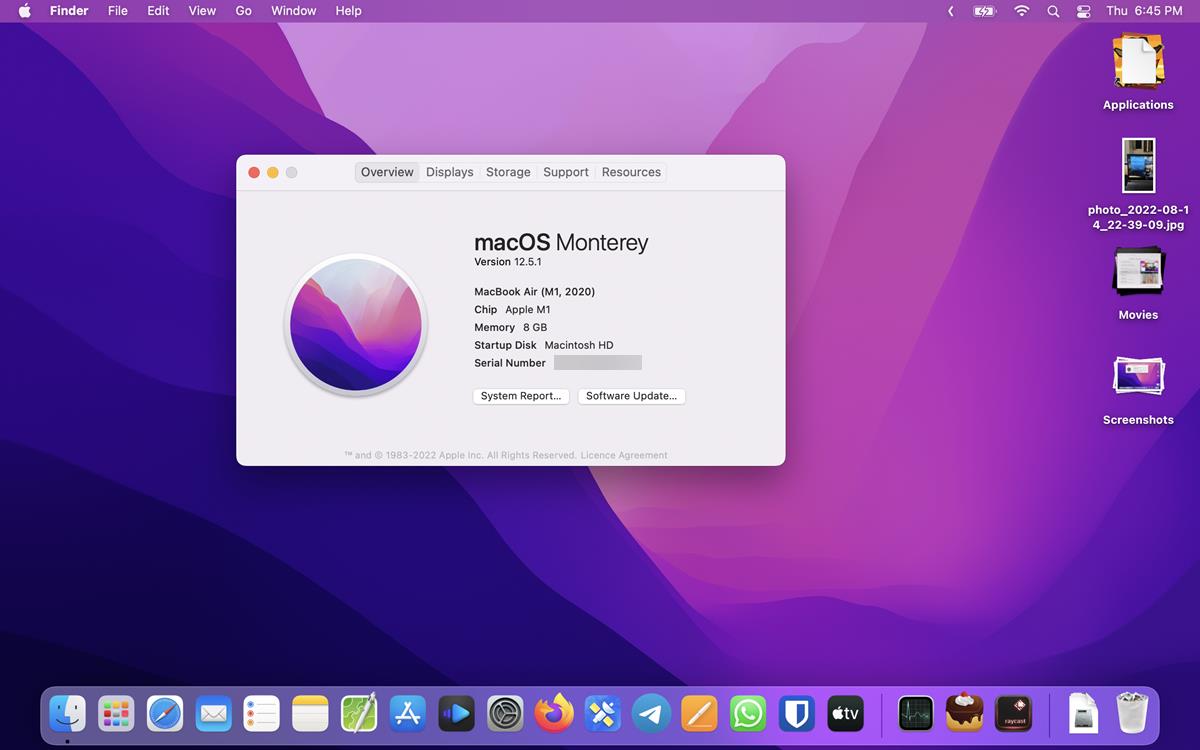Open the App Store from the Dock
The image size is (1200, 750).
[x=408, y=713]
